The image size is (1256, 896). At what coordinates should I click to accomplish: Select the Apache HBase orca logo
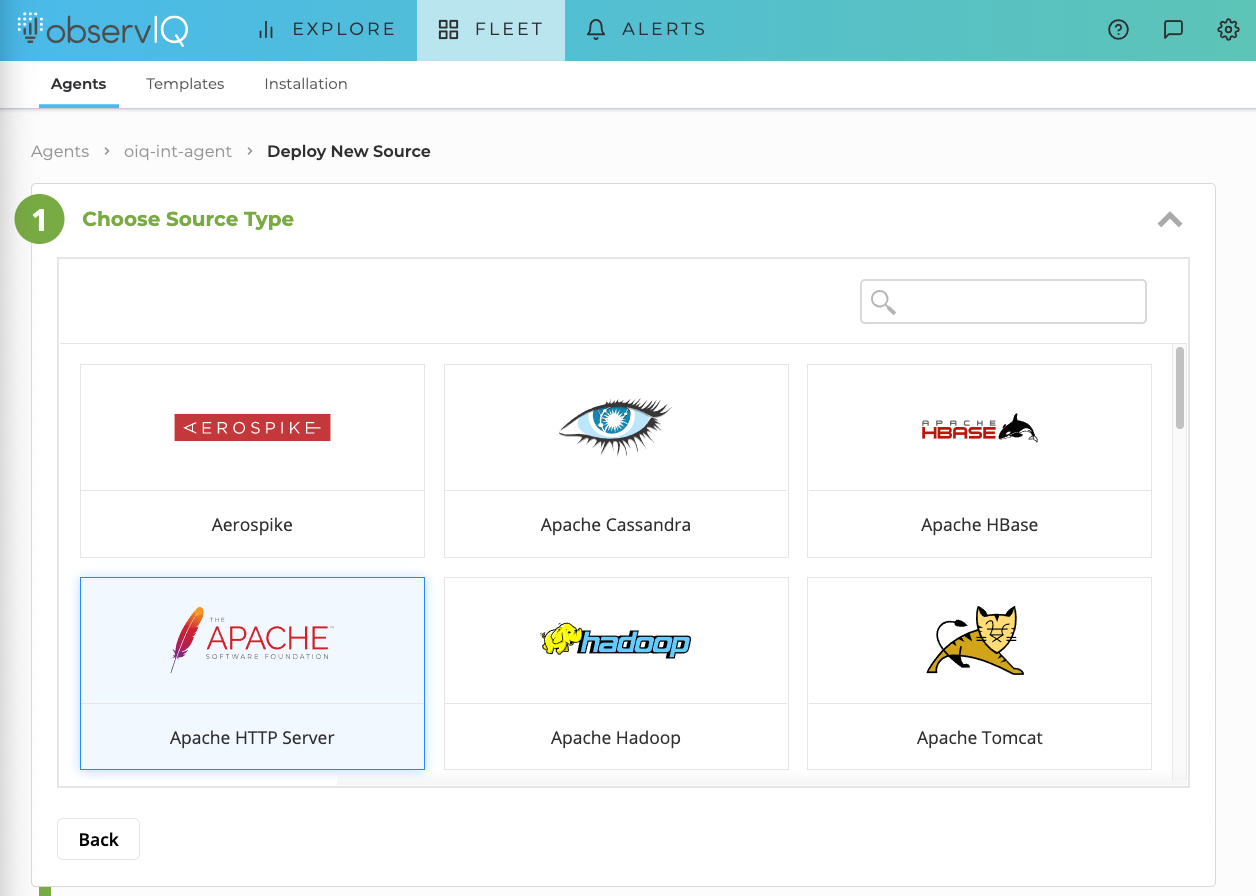(x=979, y=428)
